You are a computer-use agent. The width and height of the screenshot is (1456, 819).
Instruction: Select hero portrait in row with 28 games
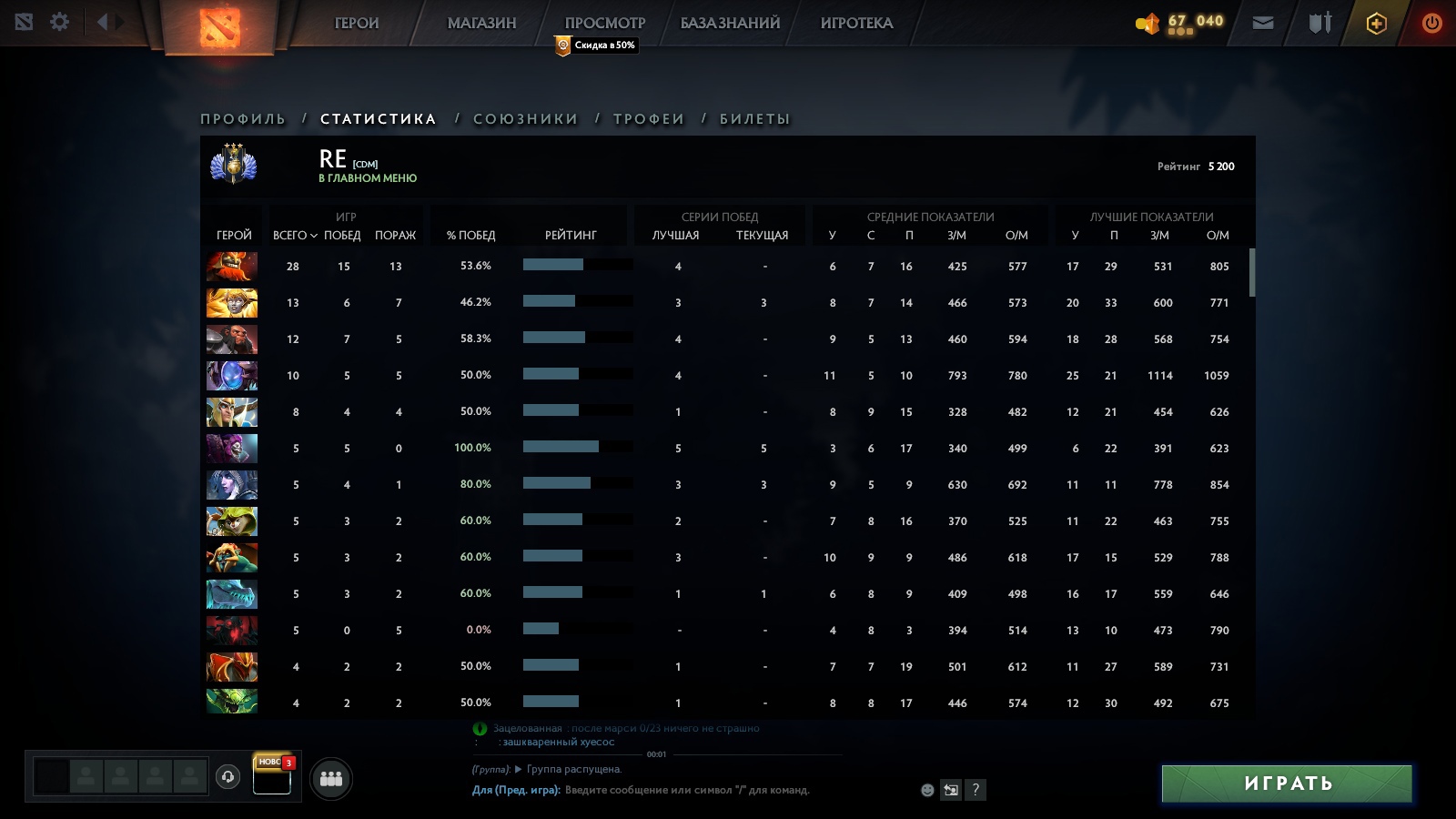[x=232, y=267]
